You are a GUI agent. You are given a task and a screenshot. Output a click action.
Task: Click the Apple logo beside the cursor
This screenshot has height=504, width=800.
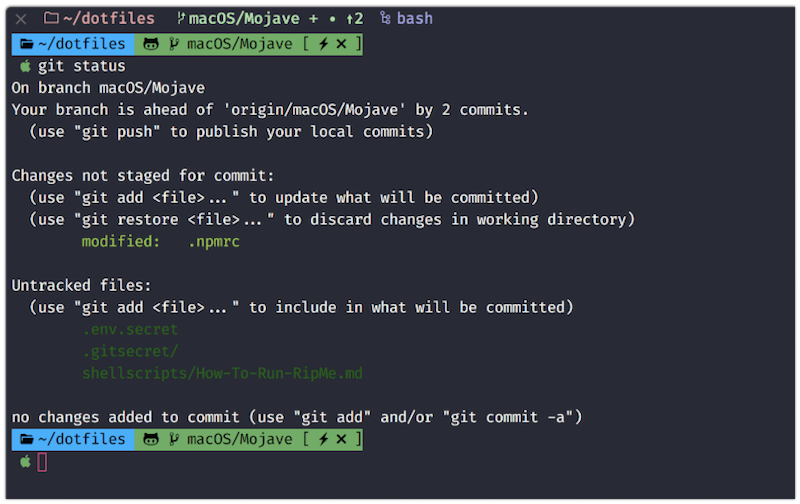[x=25, y=462]
